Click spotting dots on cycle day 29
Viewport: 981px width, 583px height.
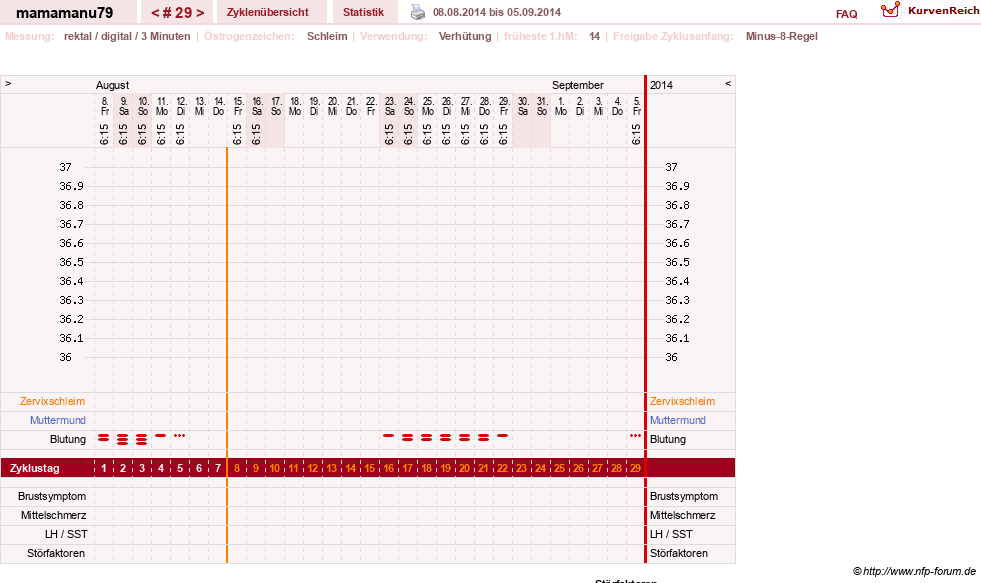tap(635, 435)
